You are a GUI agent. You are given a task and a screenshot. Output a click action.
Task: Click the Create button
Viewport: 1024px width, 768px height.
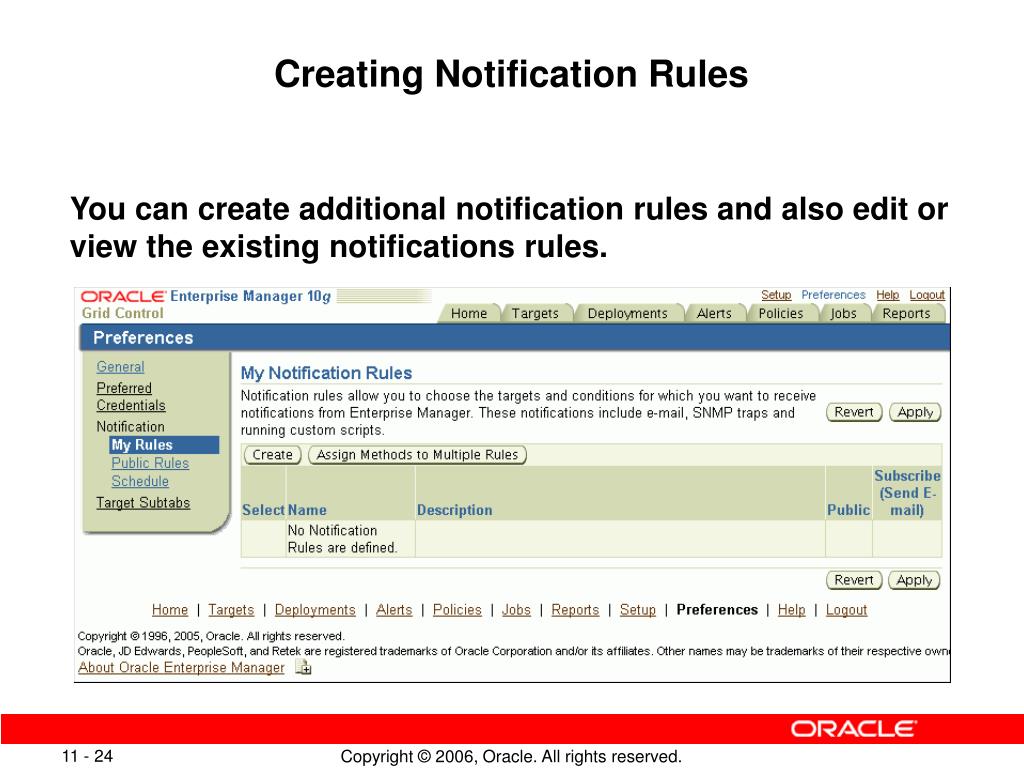[x=272, y=455]
